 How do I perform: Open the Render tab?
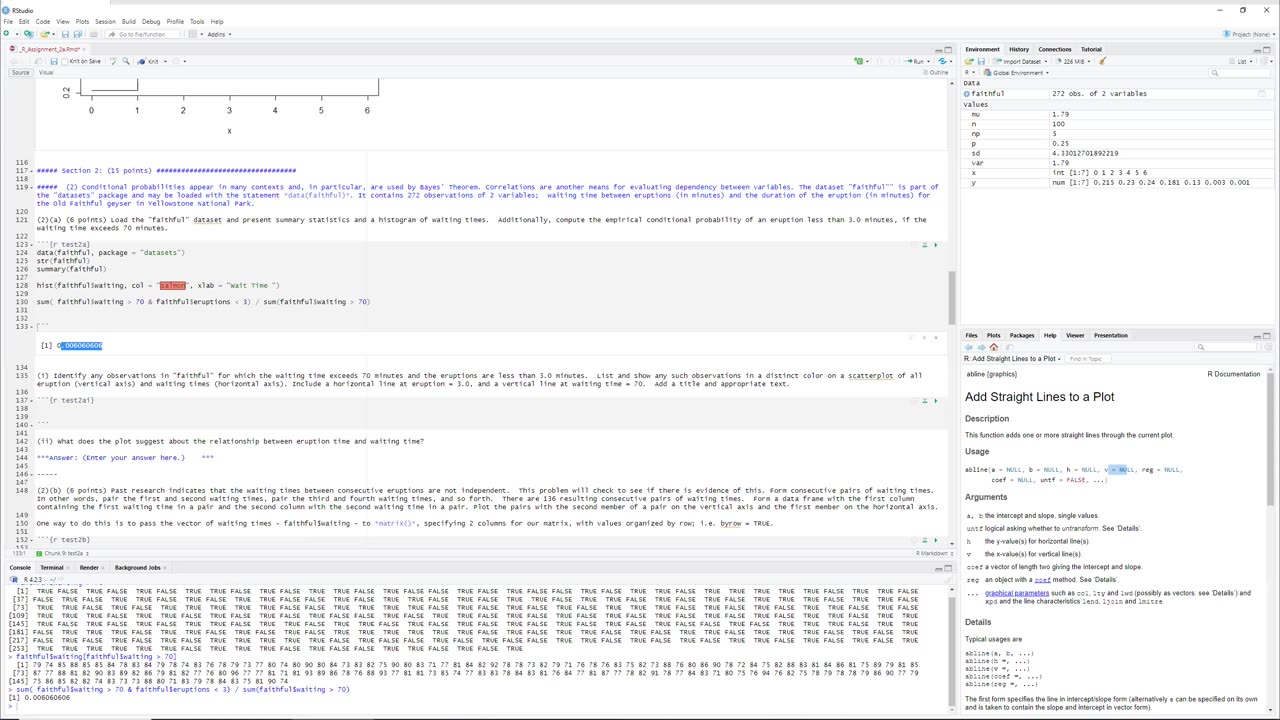[89, 567]
